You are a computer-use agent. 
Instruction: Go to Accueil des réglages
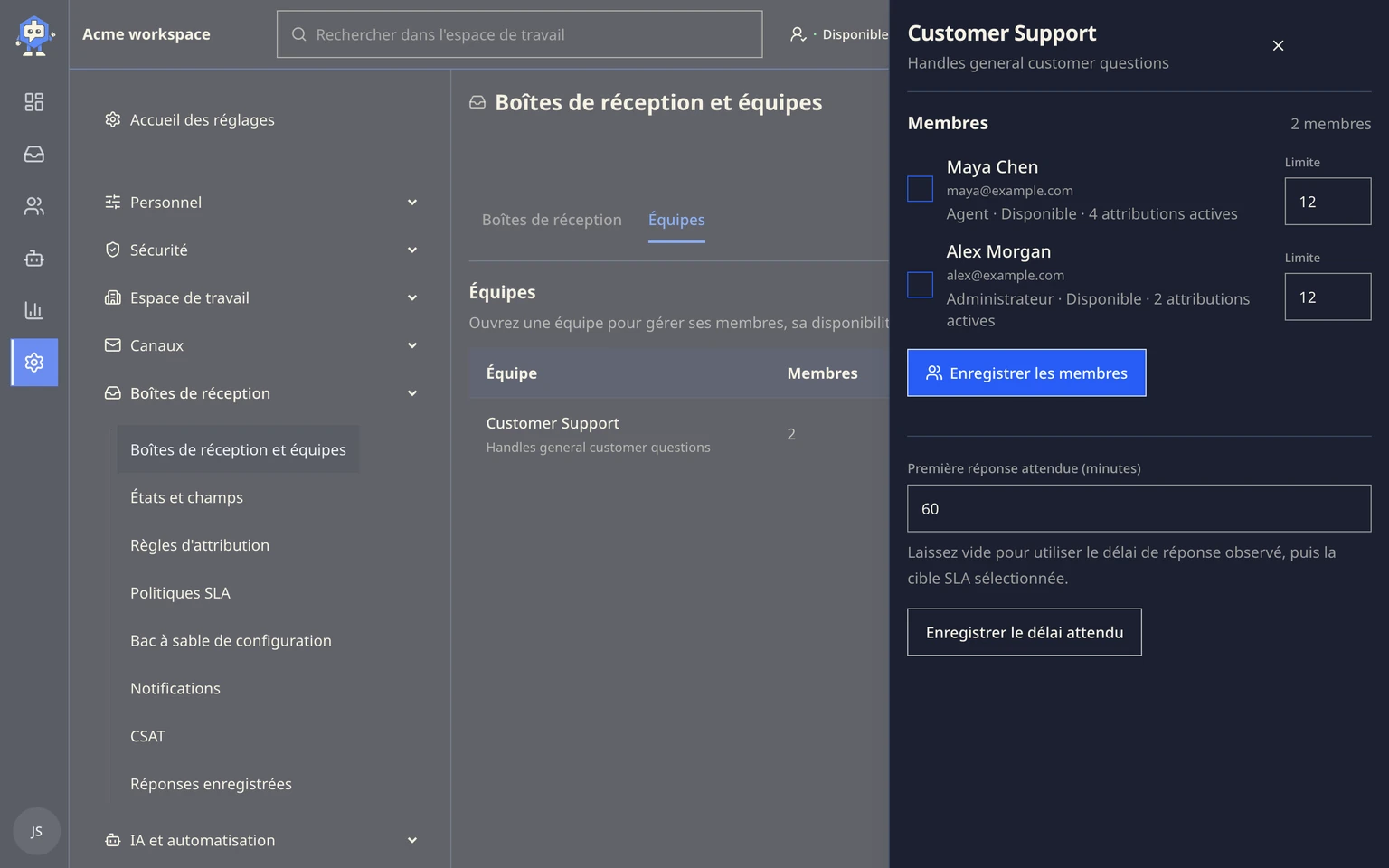pos(203,119)
